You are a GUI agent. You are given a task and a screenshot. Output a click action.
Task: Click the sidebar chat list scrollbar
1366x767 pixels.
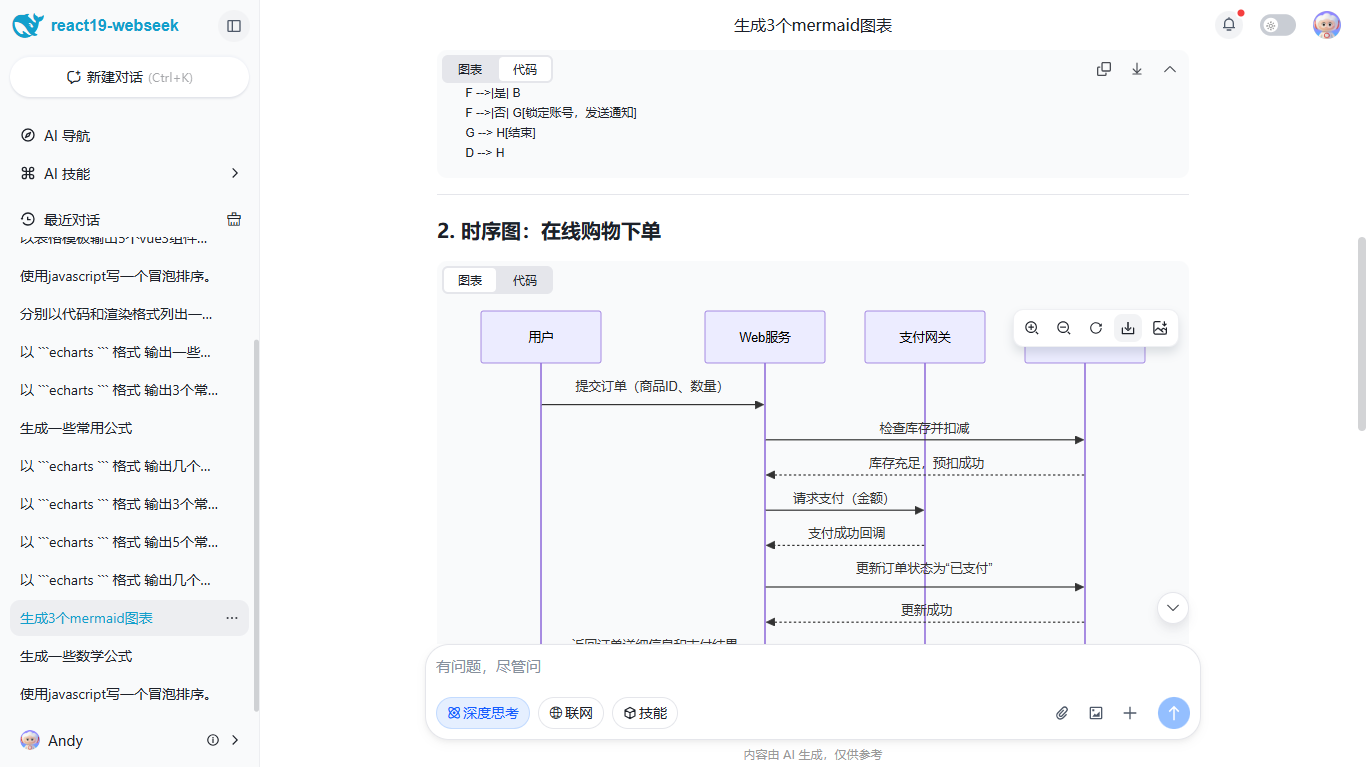click(256, 525)
